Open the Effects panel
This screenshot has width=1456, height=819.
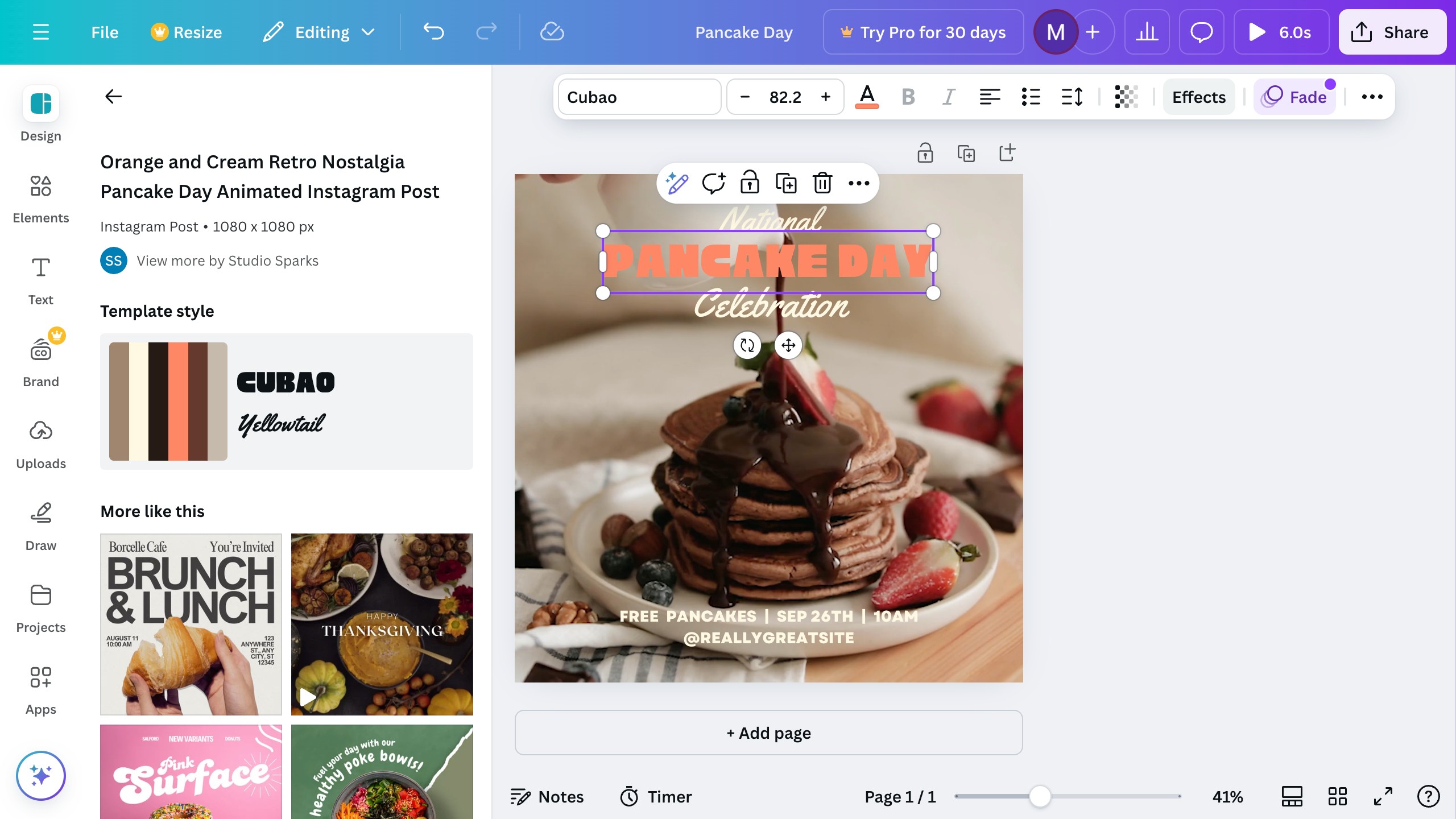[1199, 97]
